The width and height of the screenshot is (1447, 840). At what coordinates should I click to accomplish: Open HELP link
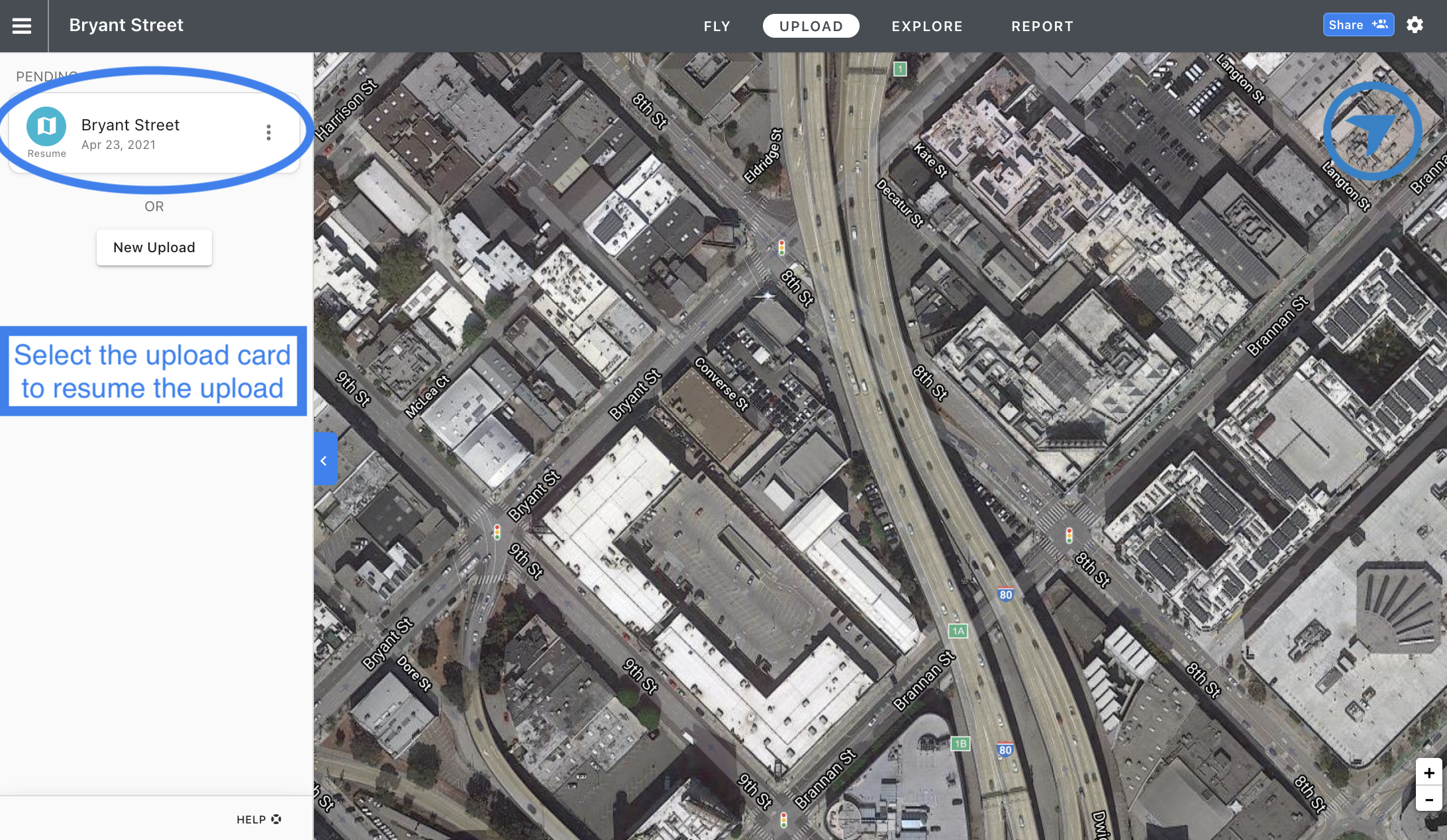(x=259, y=819)
